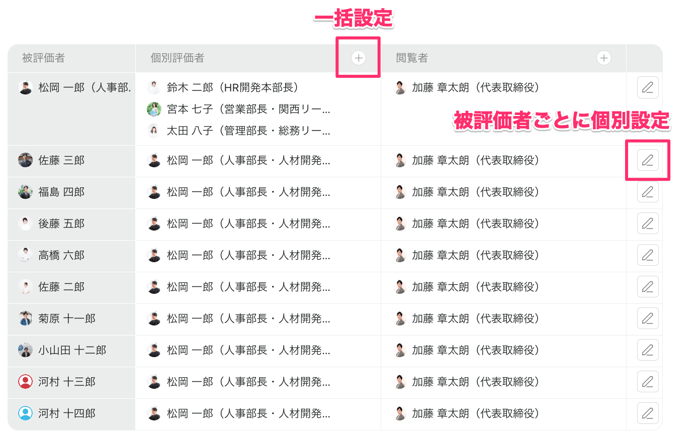Click plus icon in 個別評価者 column header
This screenshot has width=700, height=439.
(x=359, y=58)
